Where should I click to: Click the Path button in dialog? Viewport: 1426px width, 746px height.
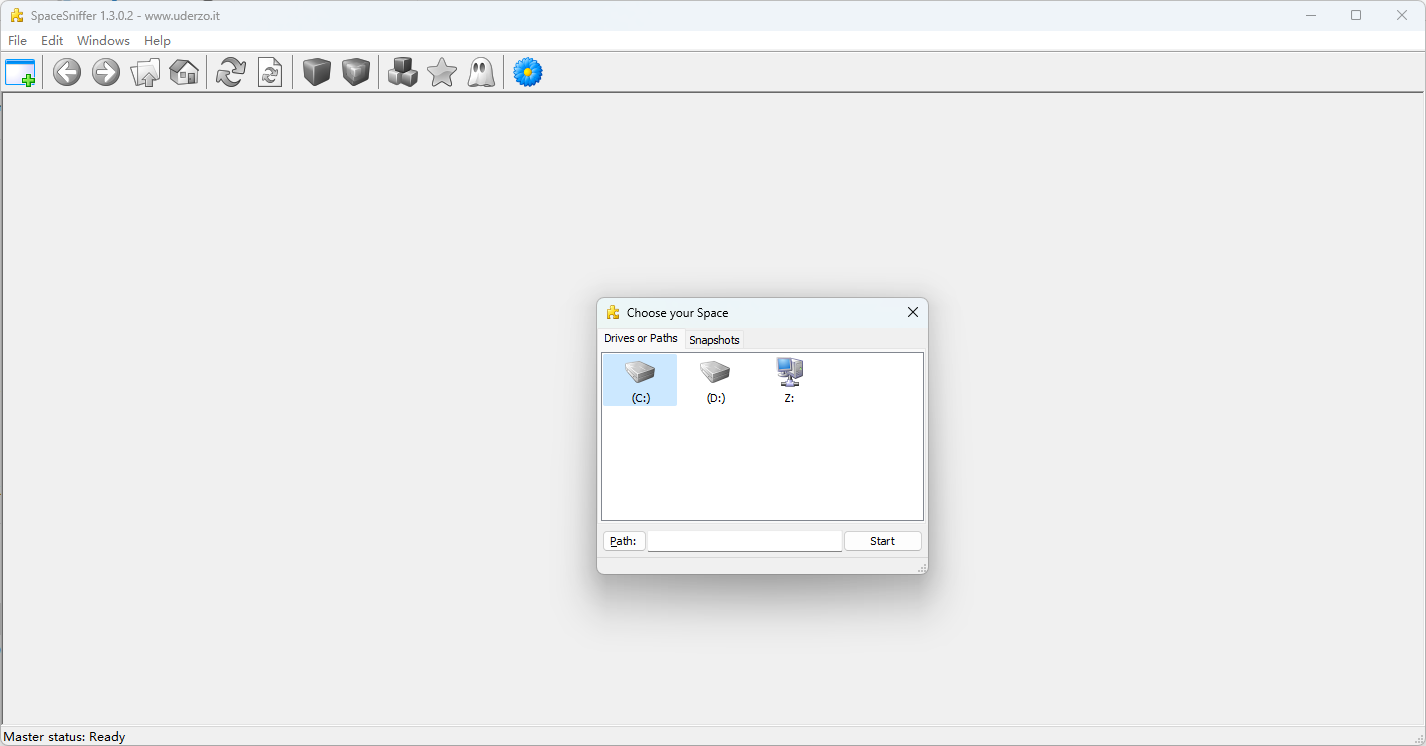(x=623, y=541)
